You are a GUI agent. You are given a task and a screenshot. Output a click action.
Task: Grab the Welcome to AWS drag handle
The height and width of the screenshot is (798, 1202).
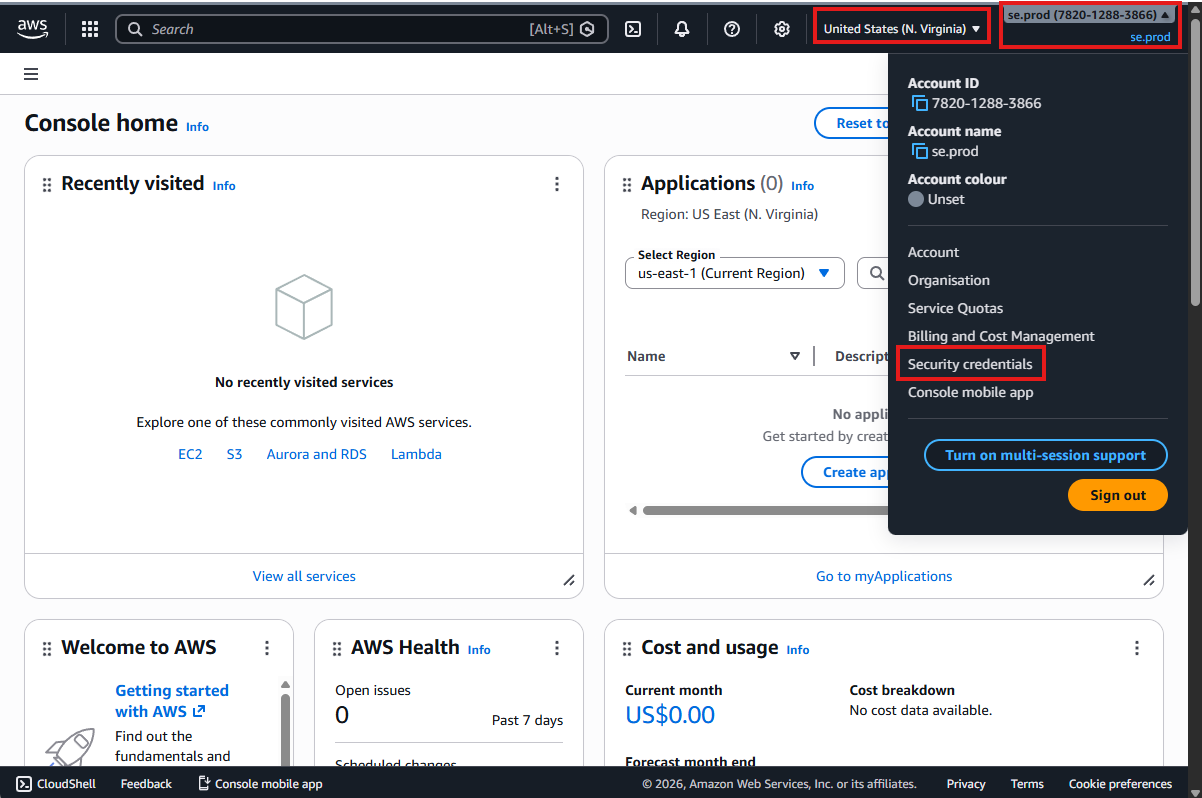point(47,649)
